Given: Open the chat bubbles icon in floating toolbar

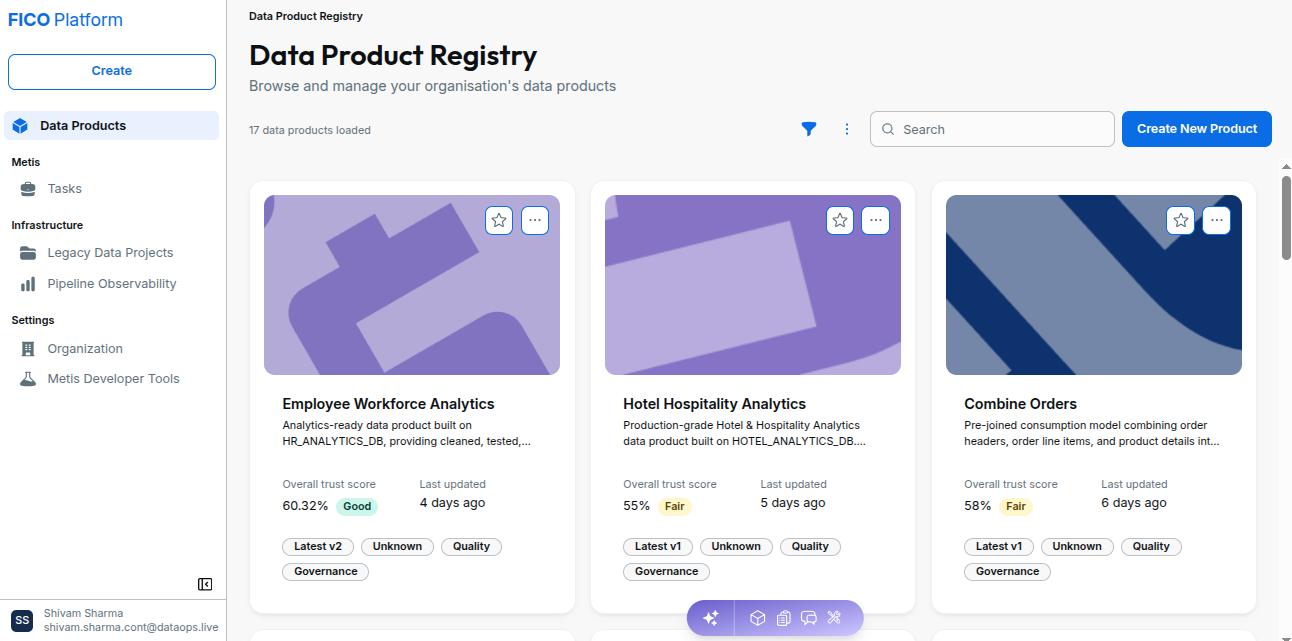Looking at the screenshot, I should 809,618.
